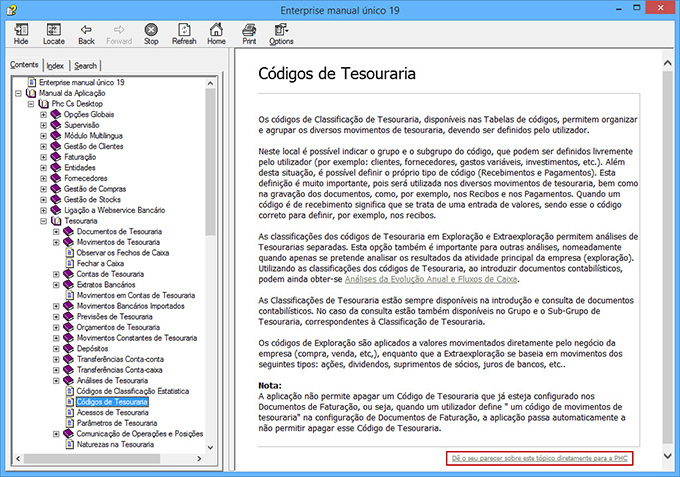
Task: Print the current help topic
Action: click(249, 34)
